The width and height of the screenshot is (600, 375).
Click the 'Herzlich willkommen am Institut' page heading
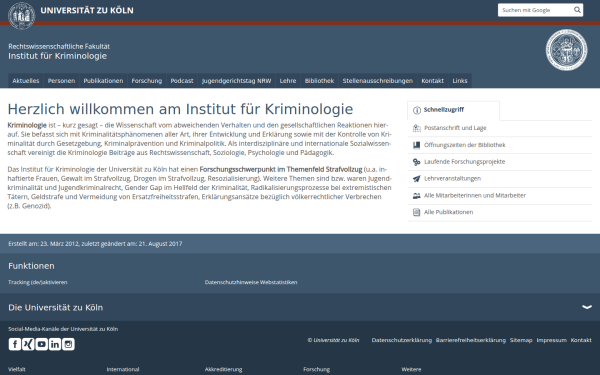click(x=180, y=109)
